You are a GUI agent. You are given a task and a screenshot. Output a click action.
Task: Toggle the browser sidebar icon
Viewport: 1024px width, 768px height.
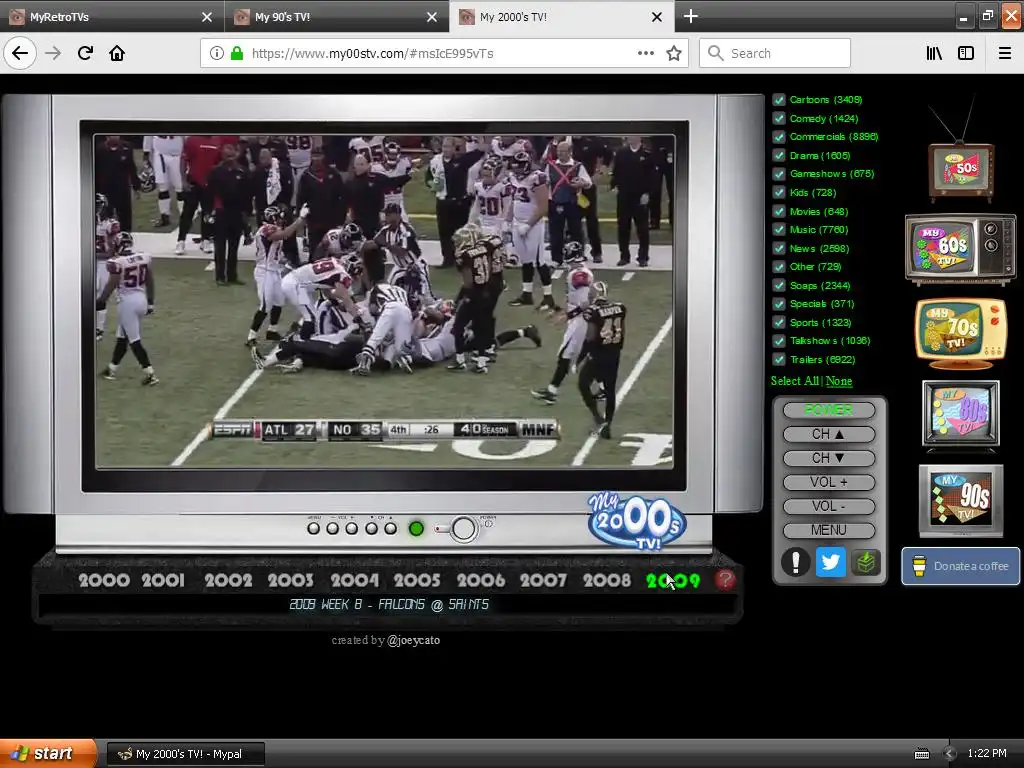(966, 53)
